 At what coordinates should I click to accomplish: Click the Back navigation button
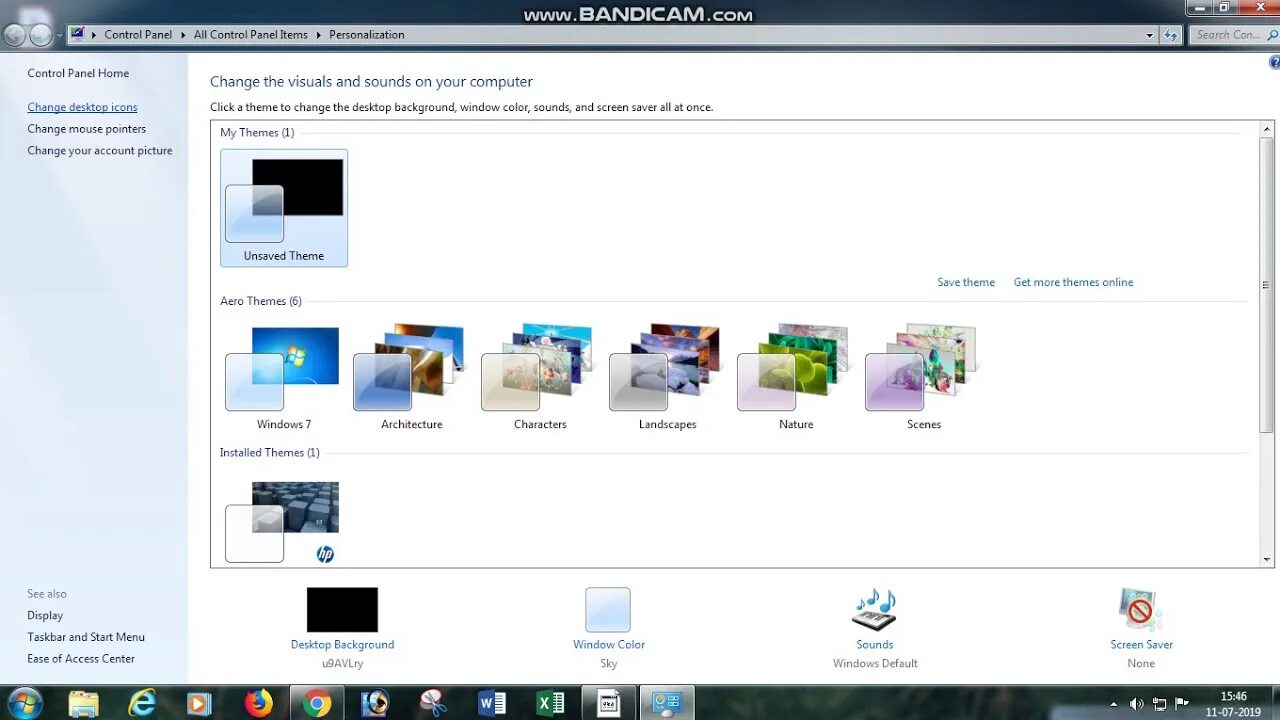point(15,35)
